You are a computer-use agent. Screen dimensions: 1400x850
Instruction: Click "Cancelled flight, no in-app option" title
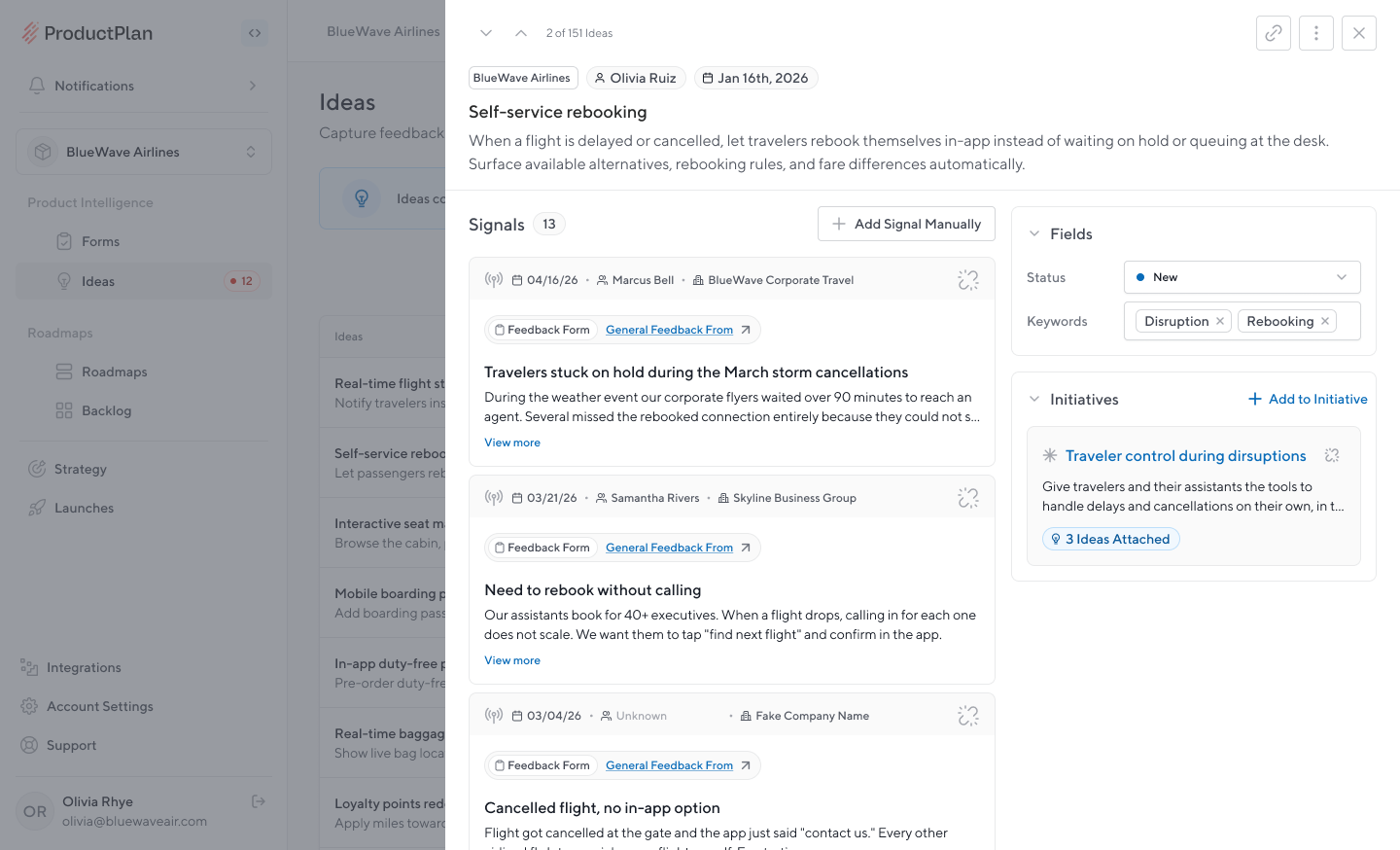click(603, 808)
